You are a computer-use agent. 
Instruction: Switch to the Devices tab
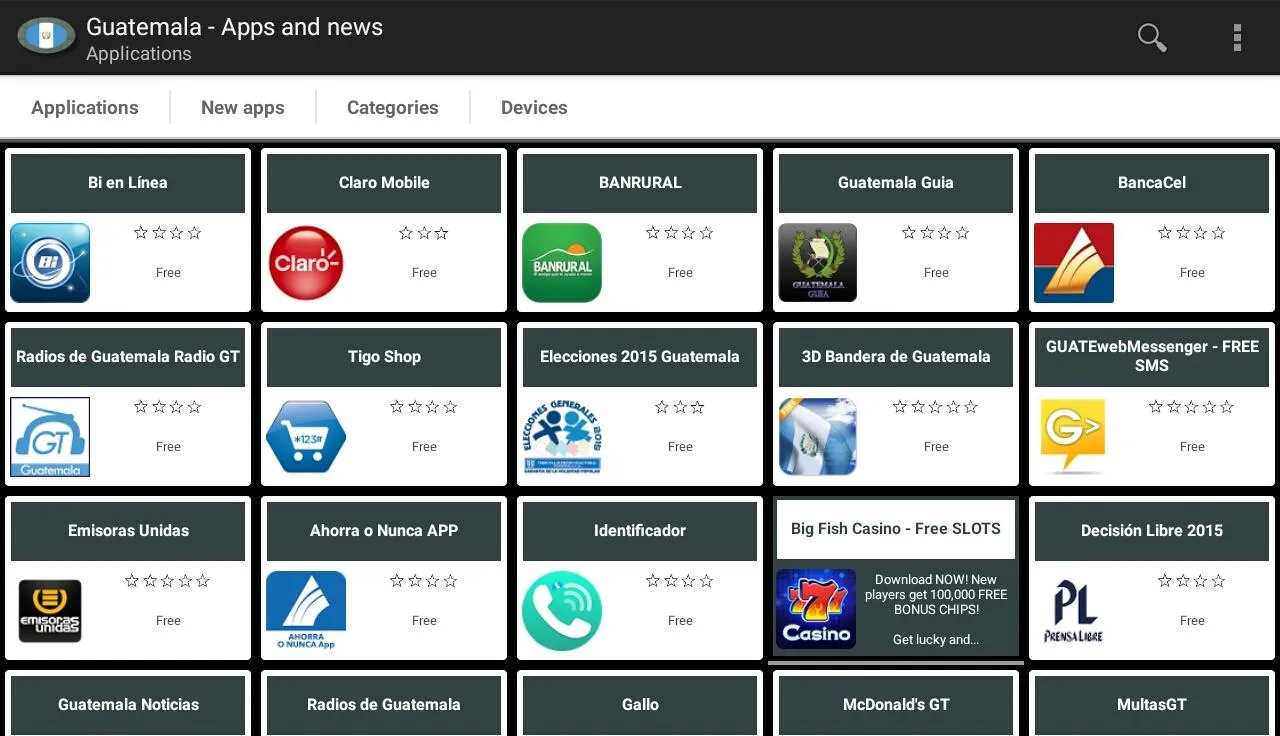[x=534, y=107]
